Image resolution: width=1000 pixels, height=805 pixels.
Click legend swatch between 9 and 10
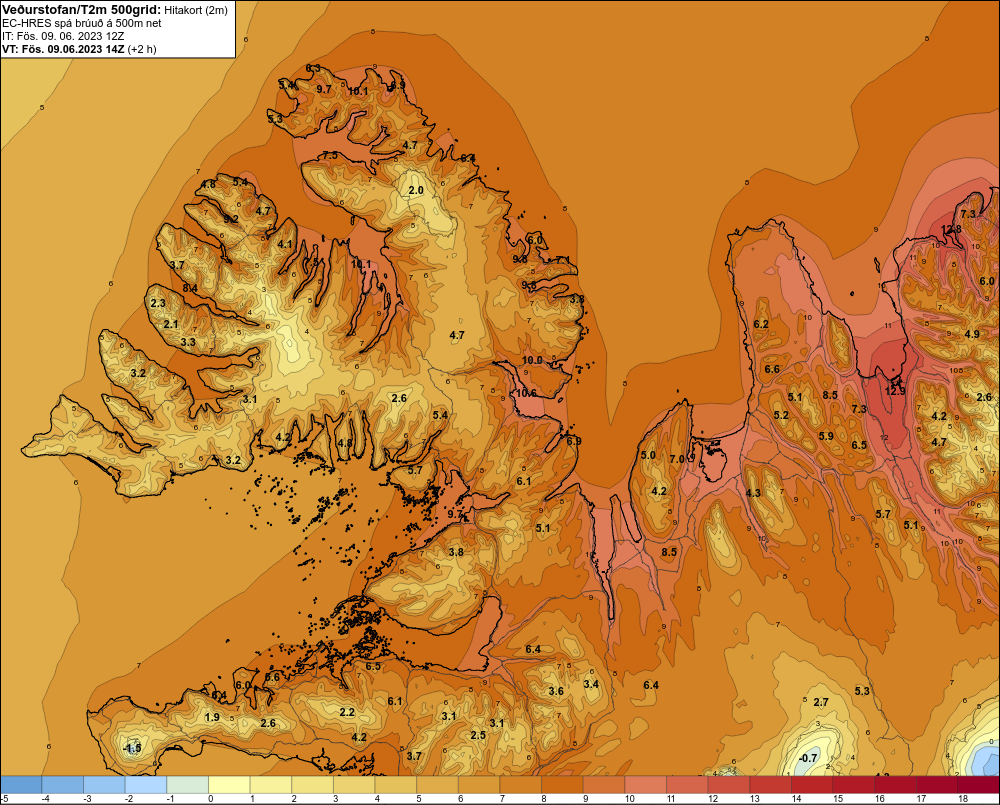tap(605, 784)
